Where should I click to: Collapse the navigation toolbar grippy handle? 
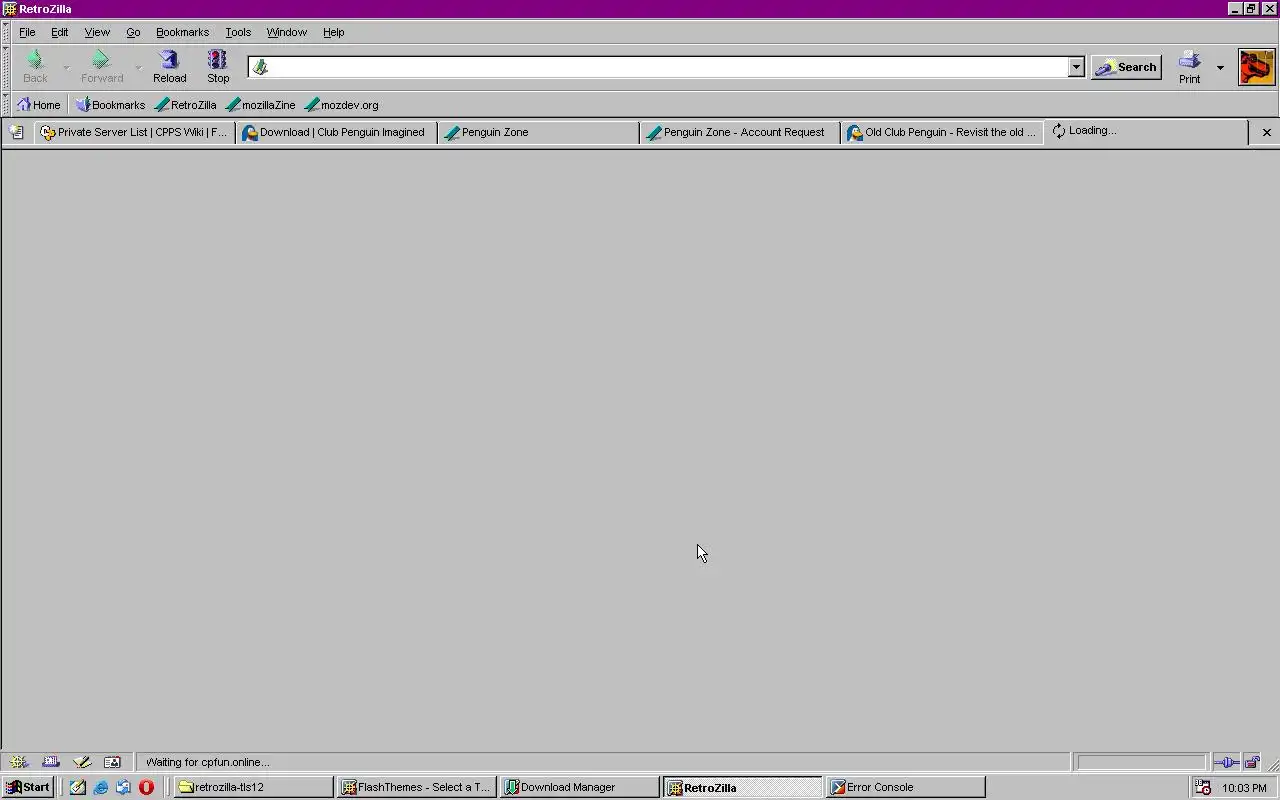click(x=5, y=67)
